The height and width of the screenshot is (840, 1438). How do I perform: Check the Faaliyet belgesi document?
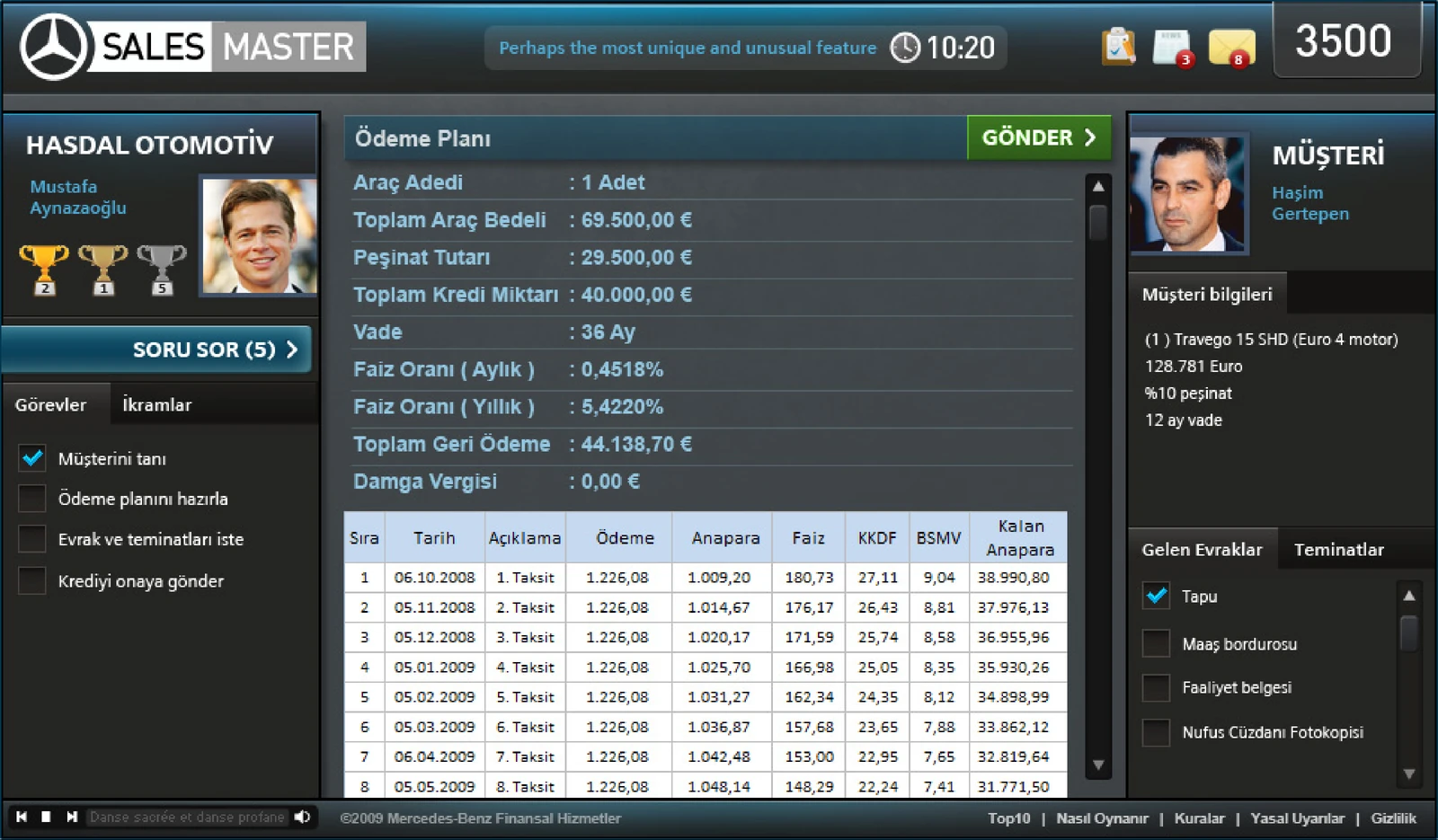point(1156,687)
